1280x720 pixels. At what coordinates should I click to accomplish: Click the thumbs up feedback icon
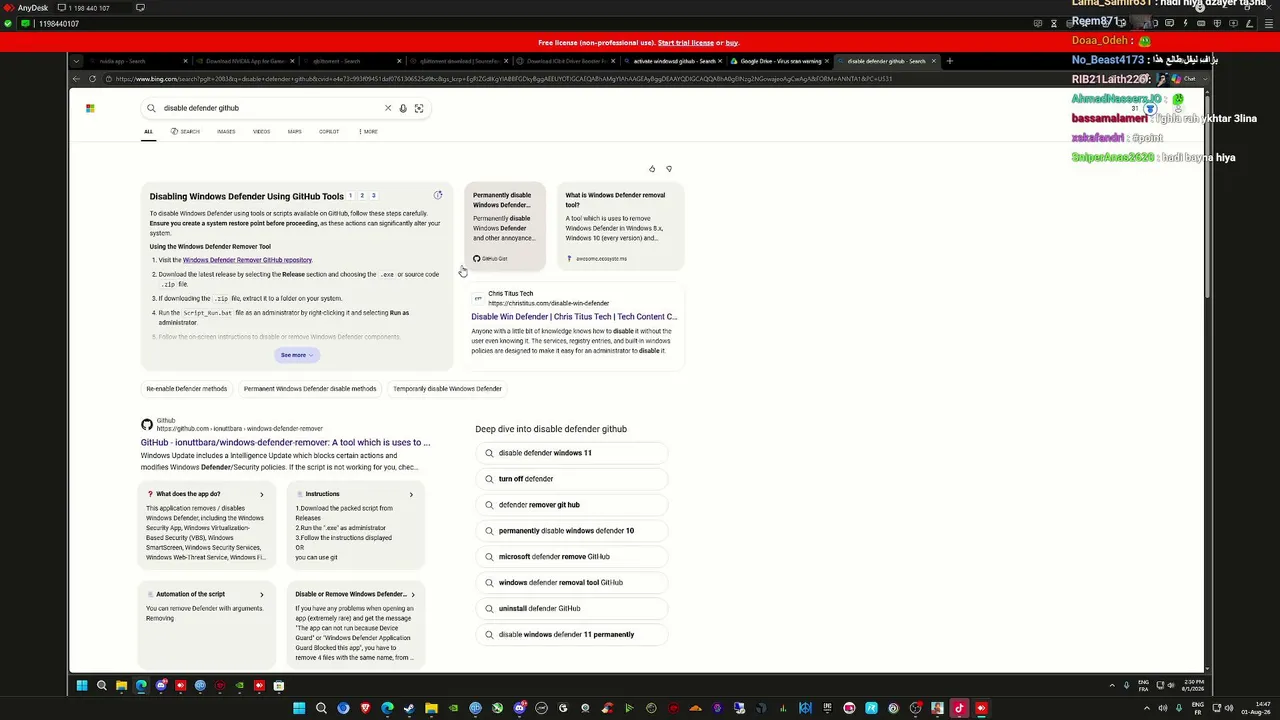pyautogui.click(x=652, y=169)
